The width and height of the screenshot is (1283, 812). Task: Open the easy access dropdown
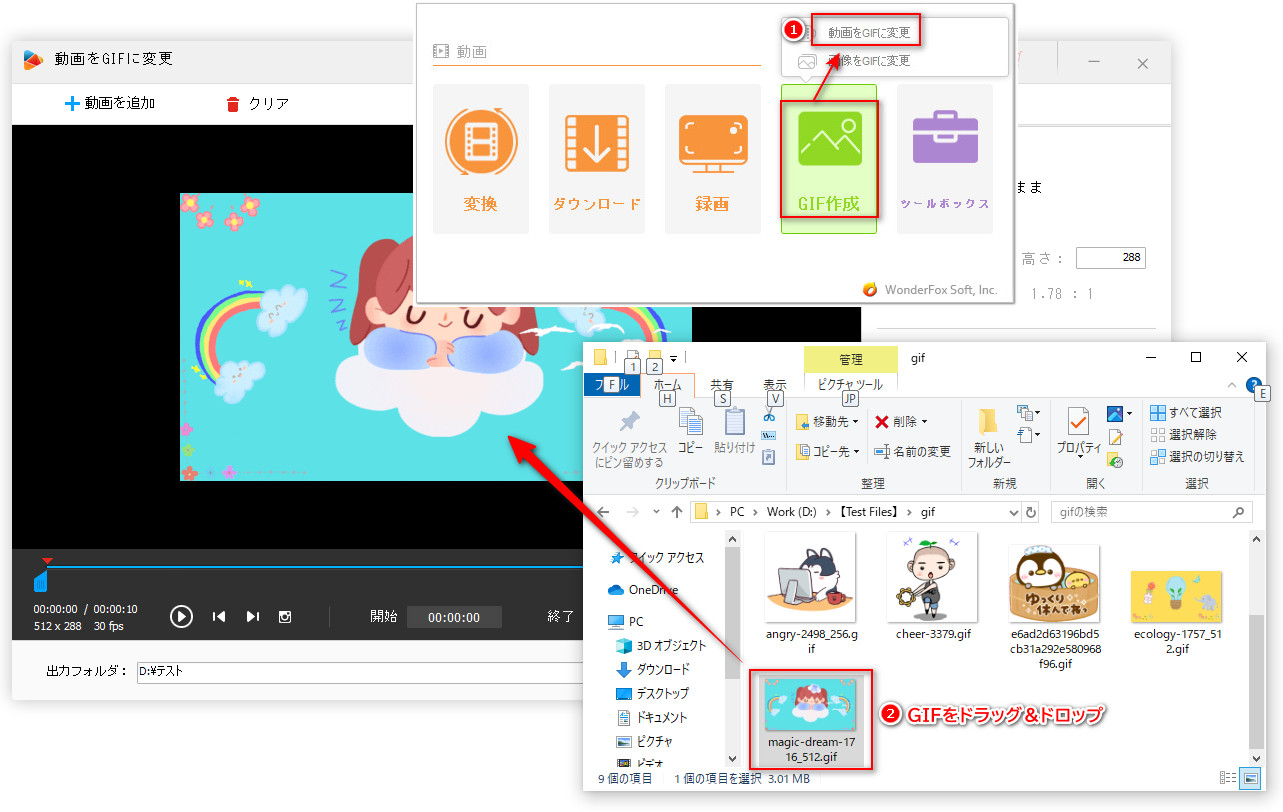1027,435
